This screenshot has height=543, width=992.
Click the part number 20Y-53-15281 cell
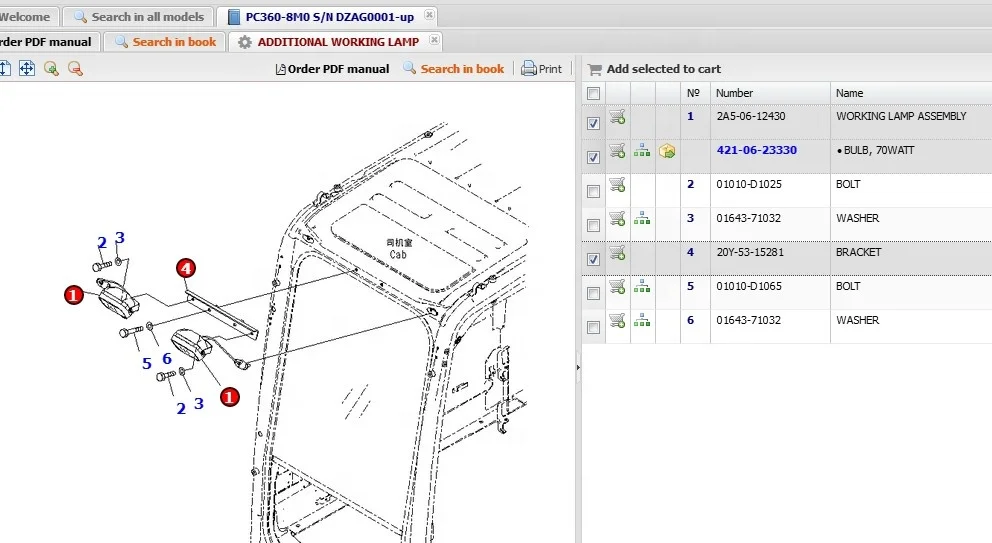(x=750, y=252)
